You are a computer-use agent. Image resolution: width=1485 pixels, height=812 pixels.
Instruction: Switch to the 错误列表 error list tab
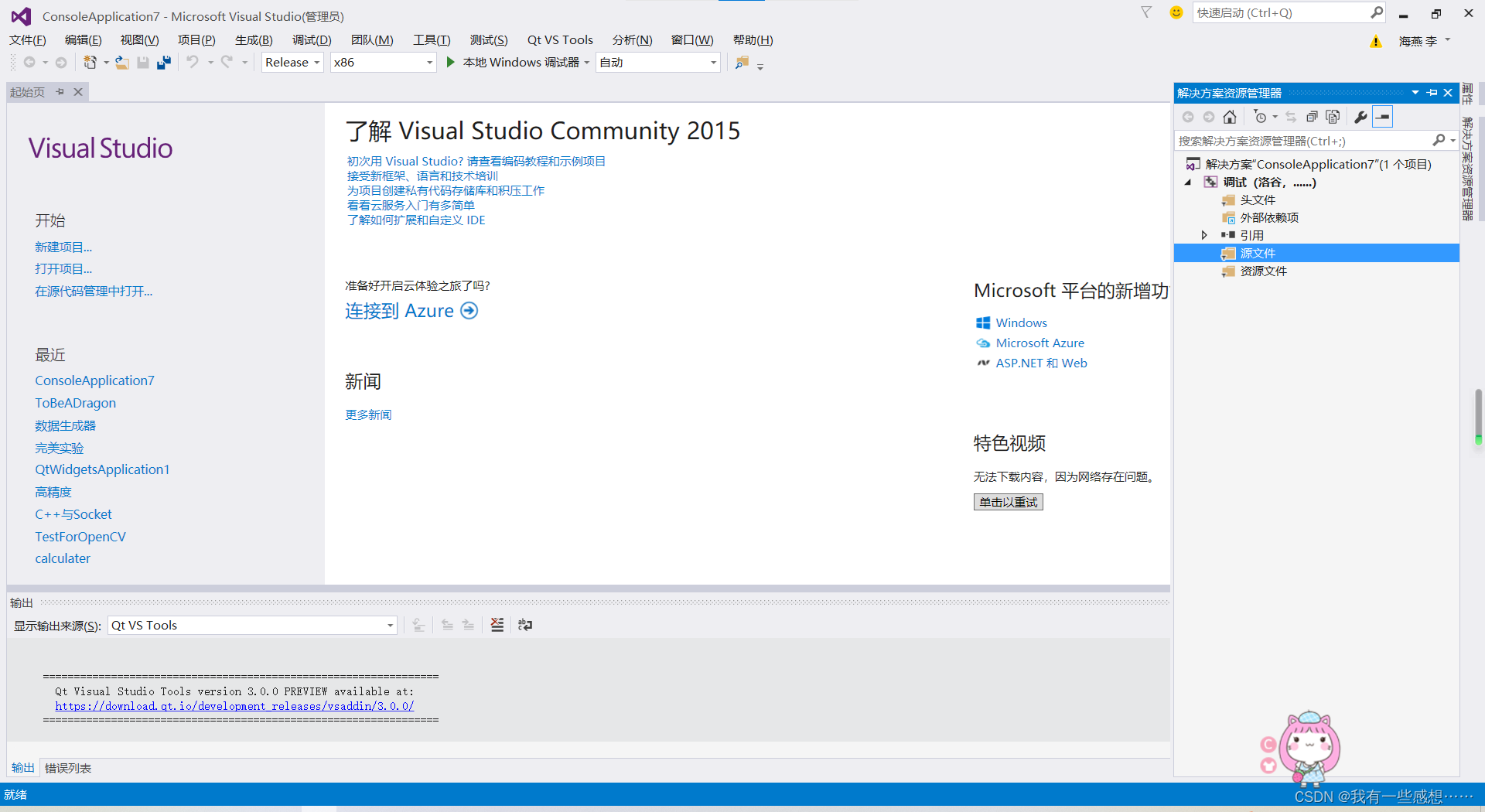[x=68, y=768]
